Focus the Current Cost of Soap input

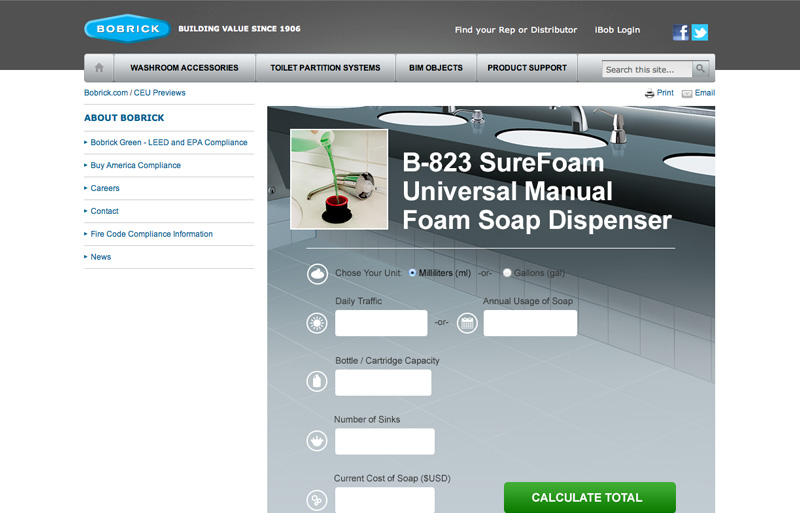pos(385,500)
